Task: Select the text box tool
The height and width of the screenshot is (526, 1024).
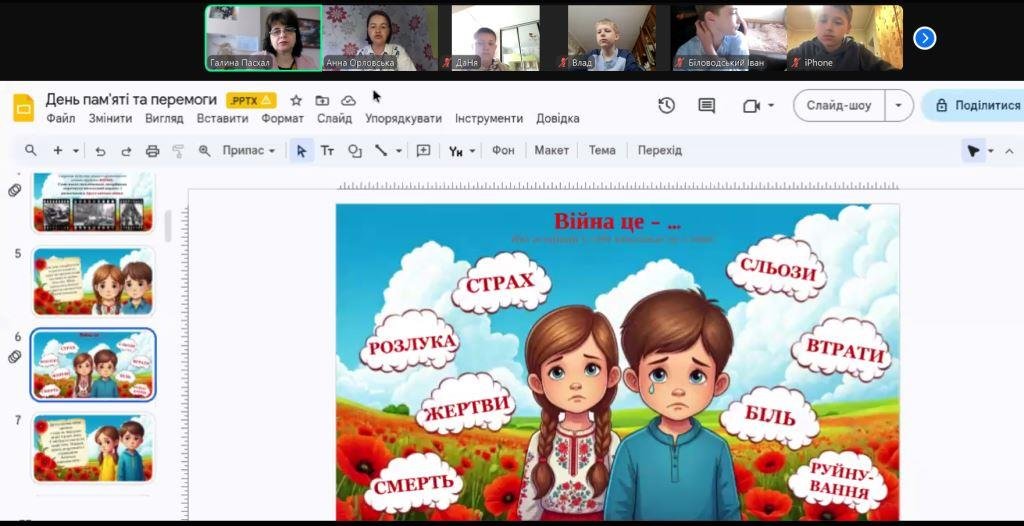Action: pyautogui.click(x=327, y=151)
